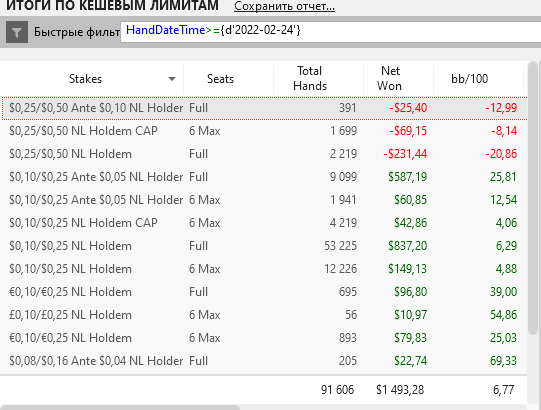The width and height of the screenshot is (541, 410).
Task: Click the 6 Max seats cell for £0,10/£0,25
Action: pyautogui.click(x=205, y=315)
